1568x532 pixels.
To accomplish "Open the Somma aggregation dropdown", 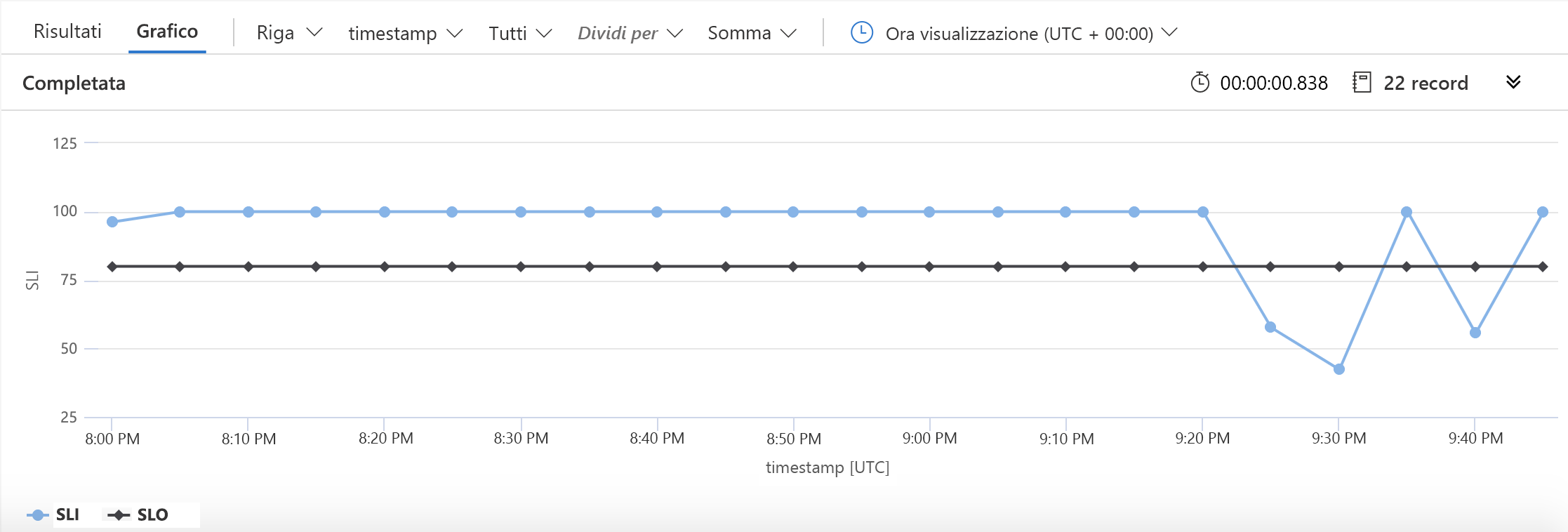I will pos(752,33).
